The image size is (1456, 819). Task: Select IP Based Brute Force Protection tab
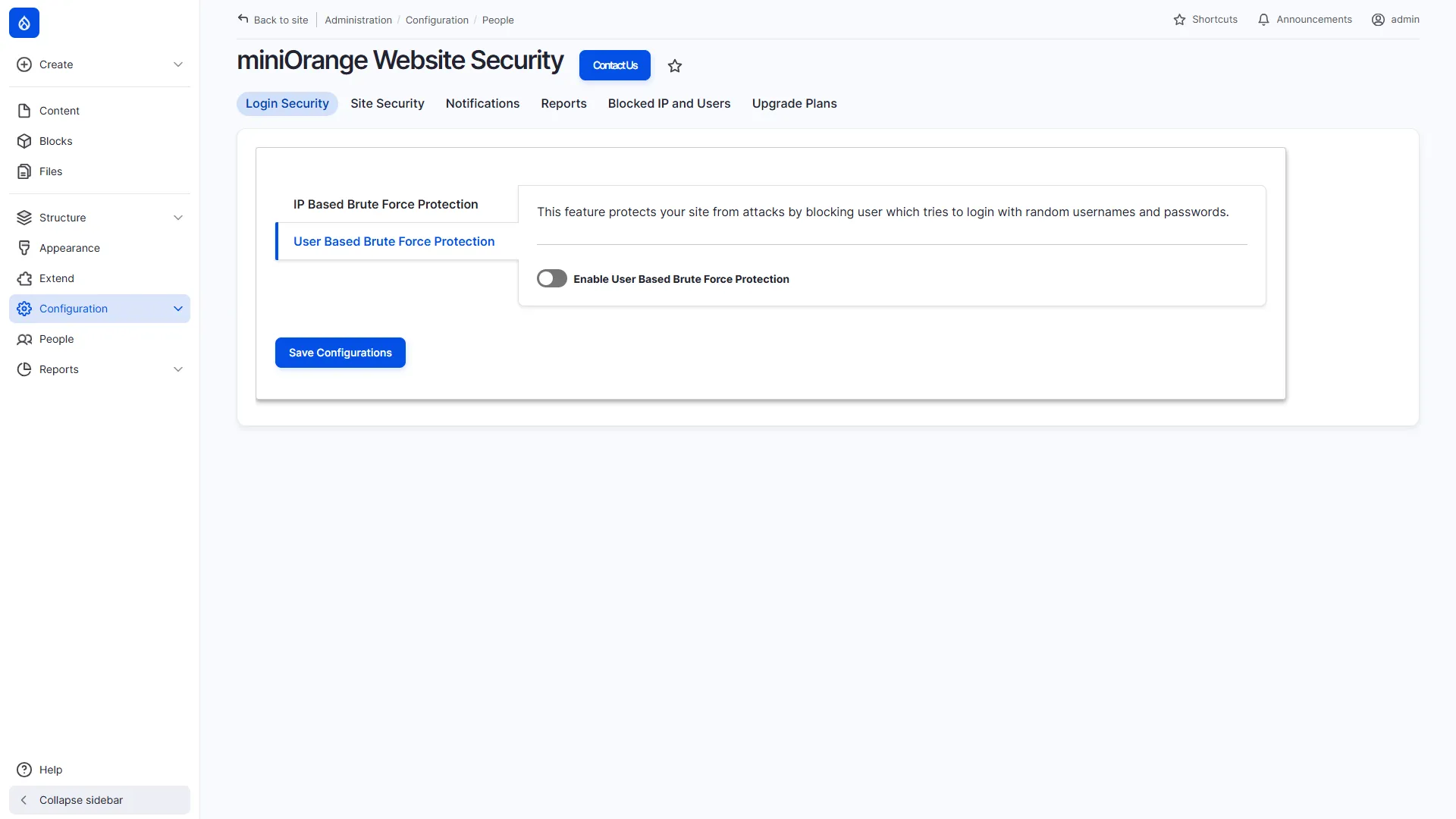[x=397, y=205]
